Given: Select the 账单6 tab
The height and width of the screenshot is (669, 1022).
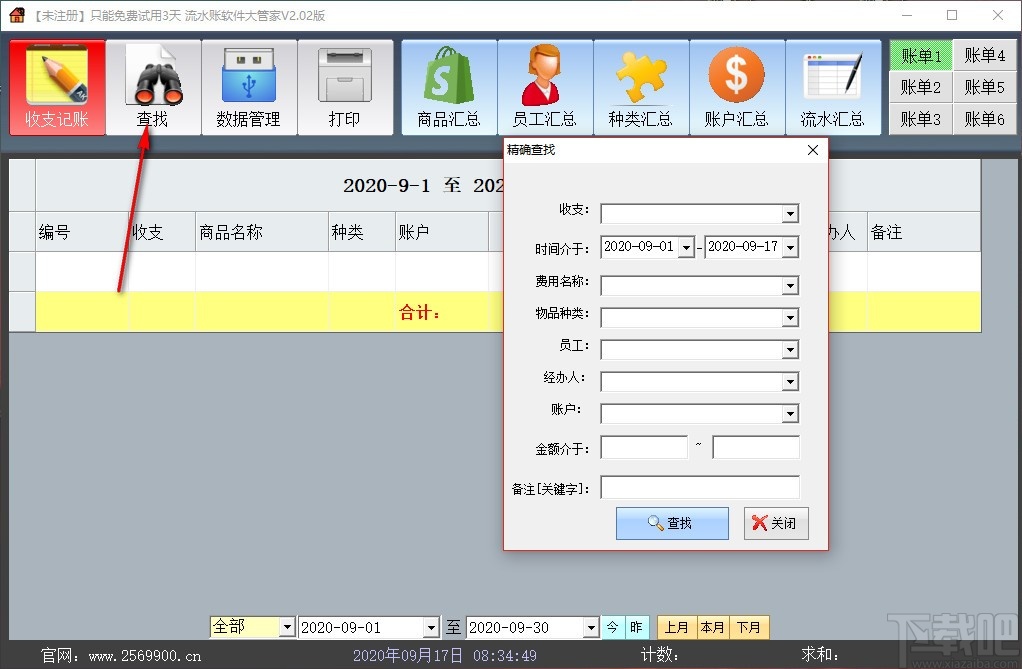Looking at the screenshot, I should tap(986, 118).
